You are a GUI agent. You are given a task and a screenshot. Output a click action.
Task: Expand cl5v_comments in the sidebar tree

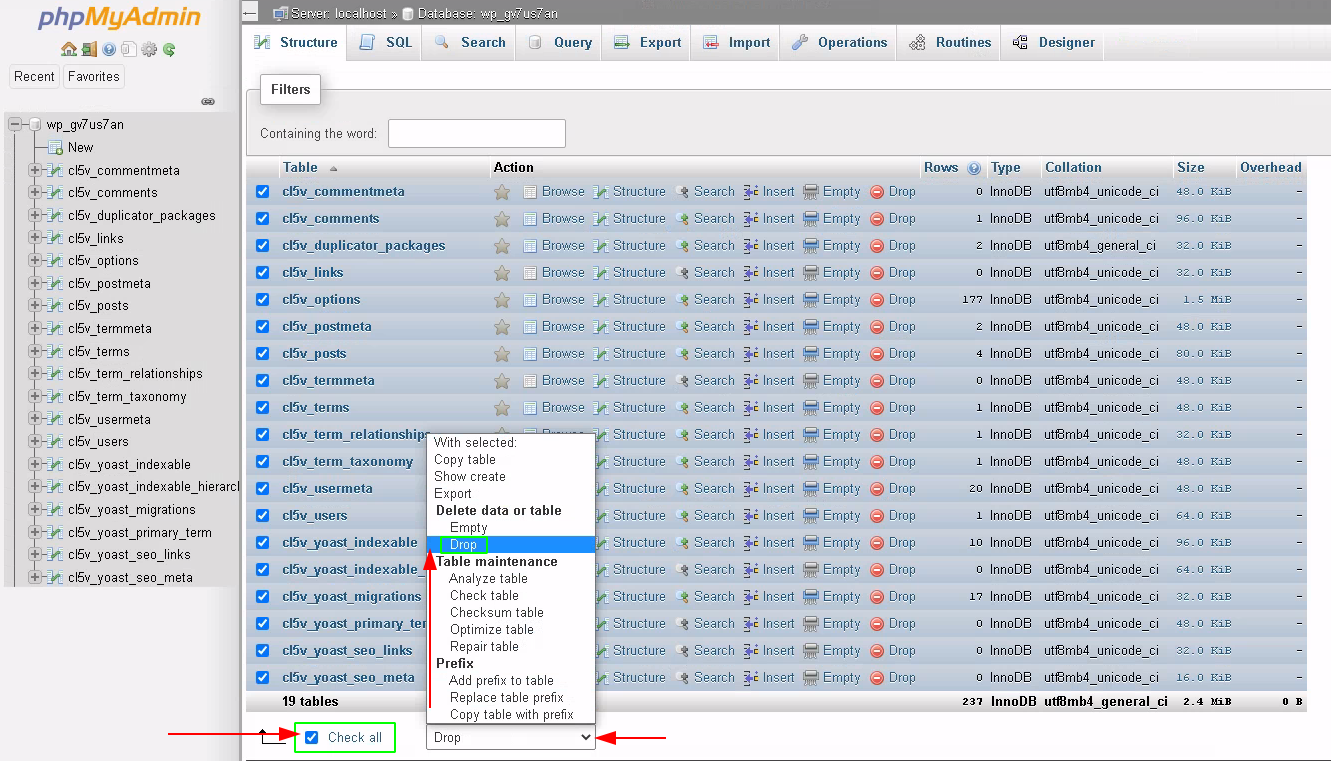point(35,193)
